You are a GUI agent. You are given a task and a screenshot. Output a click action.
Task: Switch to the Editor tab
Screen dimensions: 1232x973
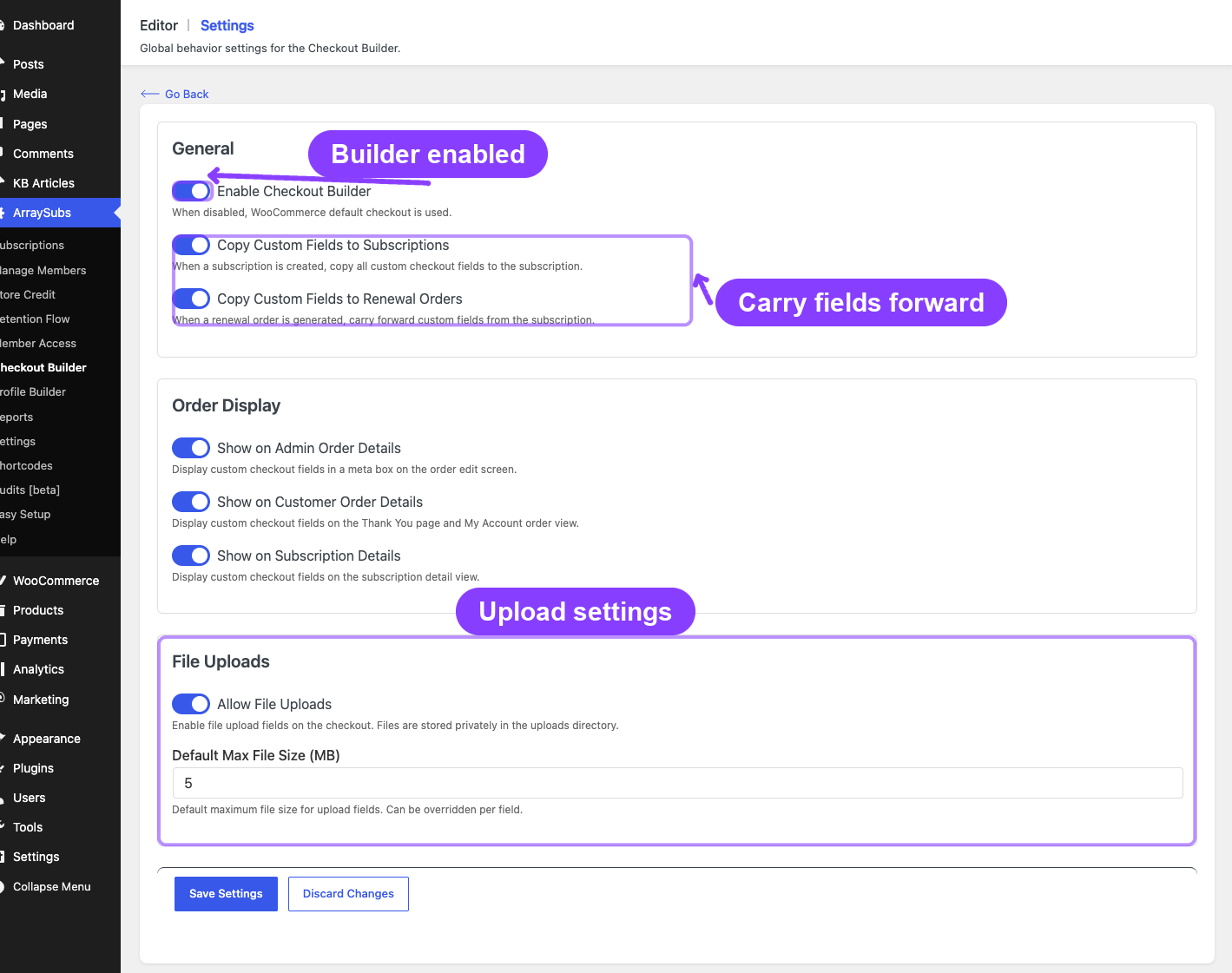pyautogui.click(x=159, y=25)
